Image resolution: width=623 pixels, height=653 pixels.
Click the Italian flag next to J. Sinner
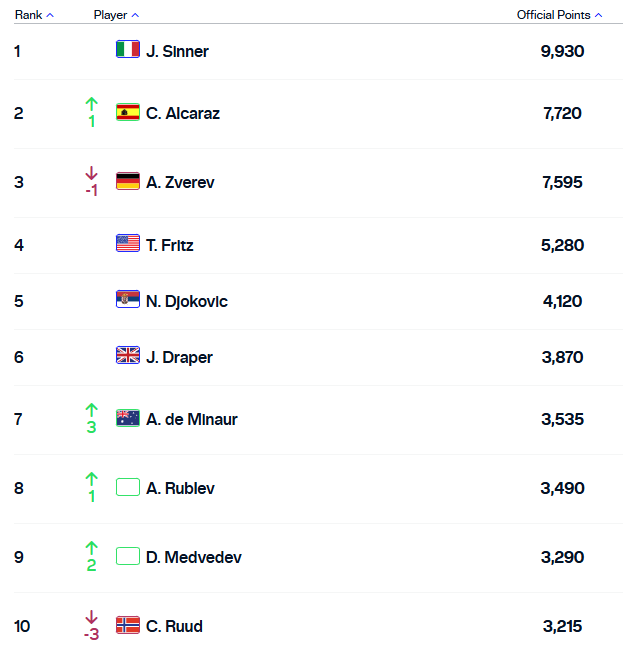pyautogui.click(x=127, y=50)
